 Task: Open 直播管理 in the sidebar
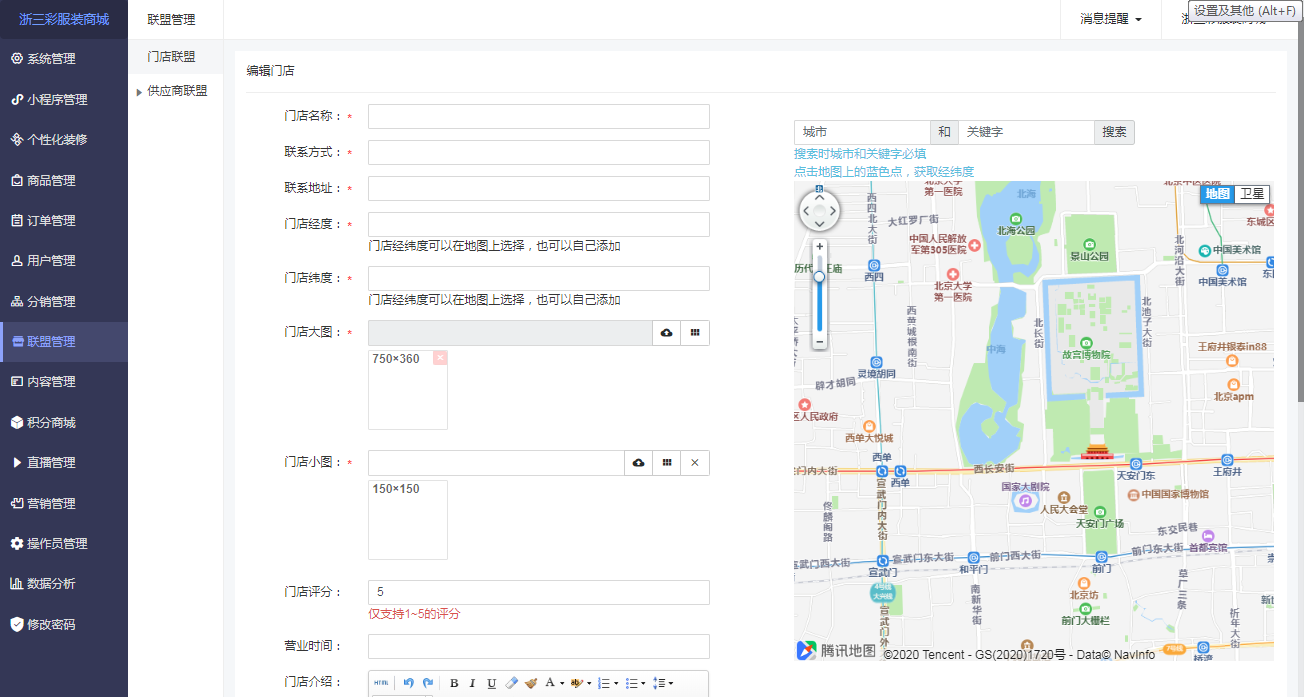[64, 462]
